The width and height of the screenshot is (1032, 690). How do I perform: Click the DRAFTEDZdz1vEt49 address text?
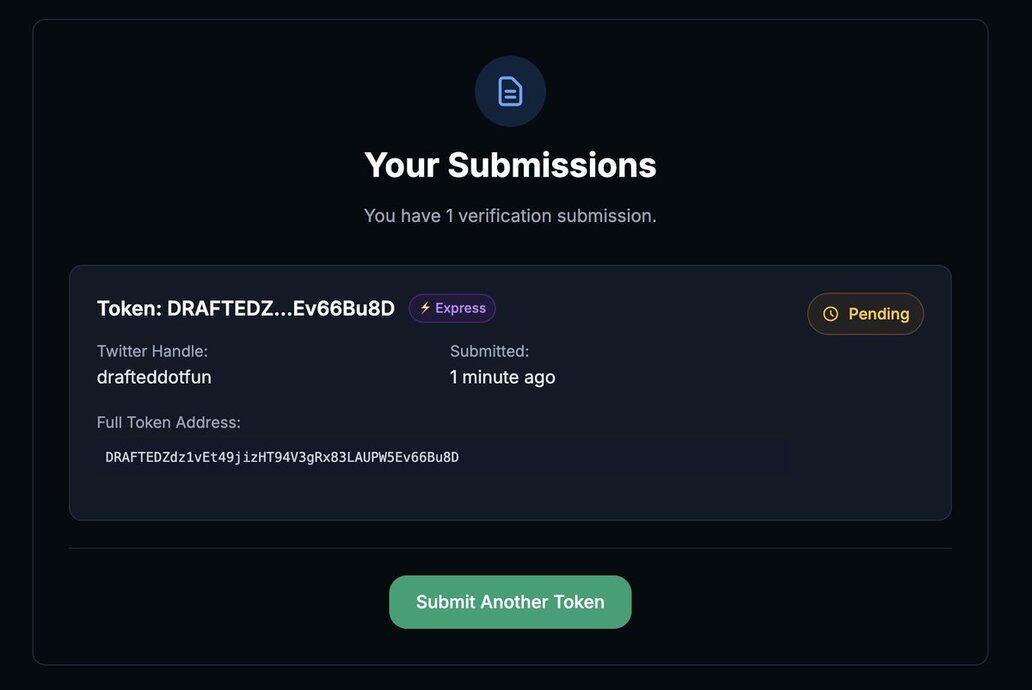pos(282,457)
